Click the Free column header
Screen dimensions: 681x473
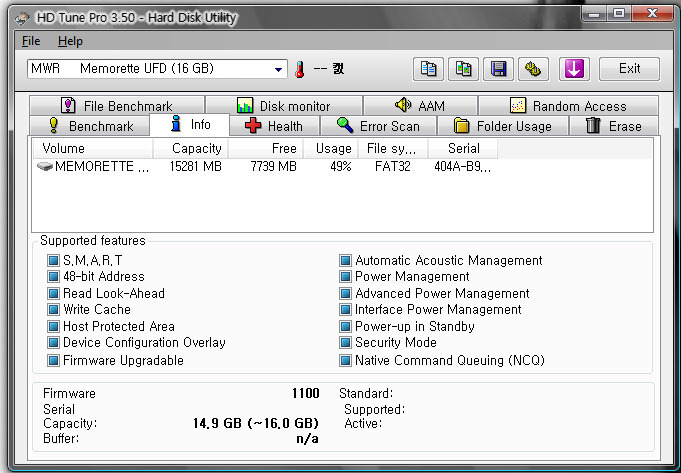point(266,149)
